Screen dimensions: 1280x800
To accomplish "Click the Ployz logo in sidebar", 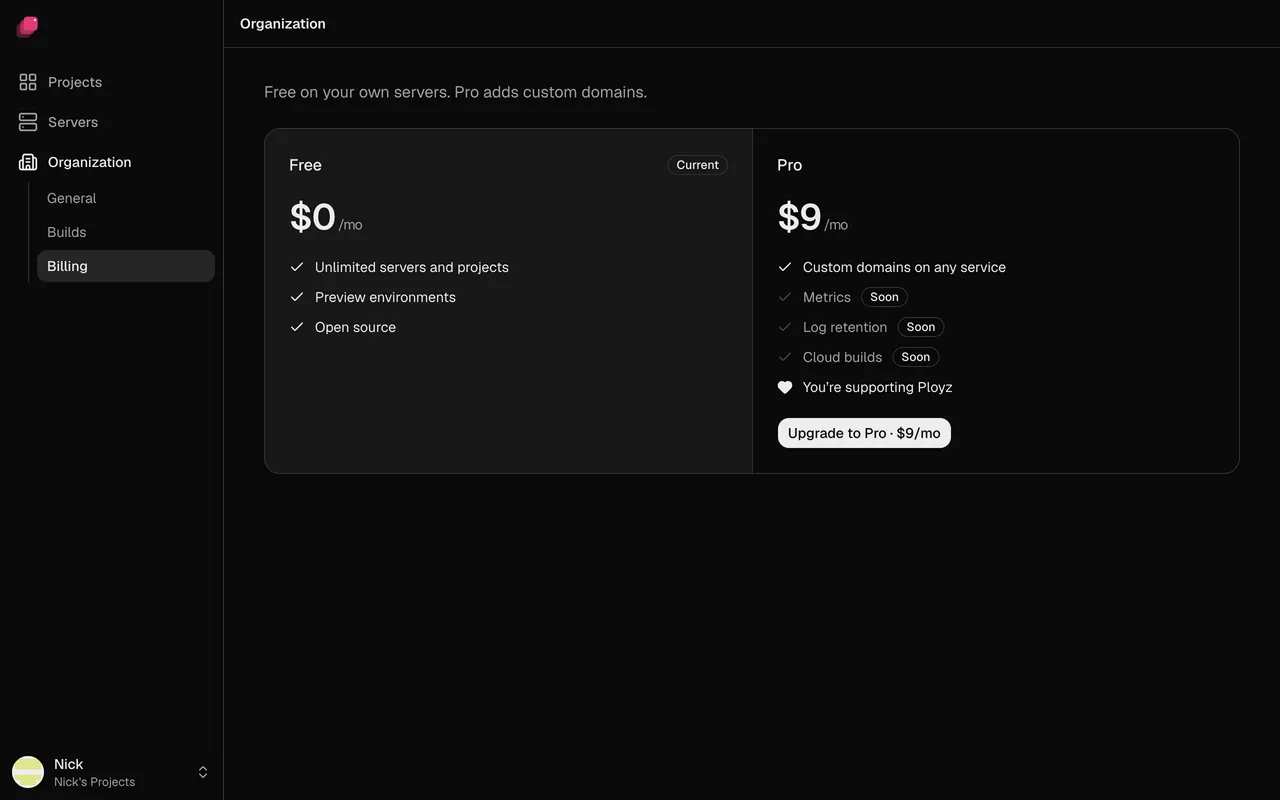I will pos(28,27).
